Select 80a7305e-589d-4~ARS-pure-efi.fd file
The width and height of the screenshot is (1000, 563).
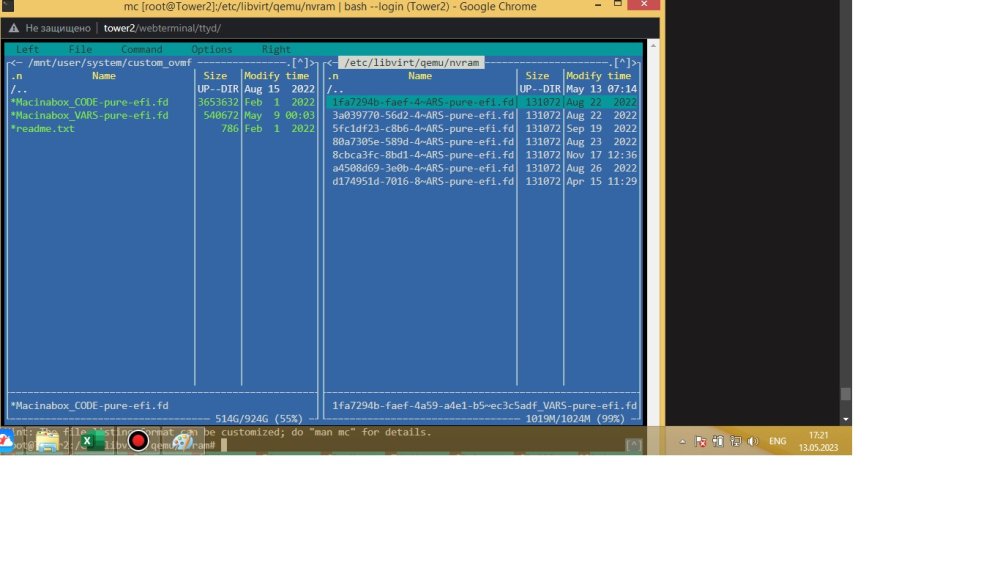pyautogui.click(x=423, y=142)
